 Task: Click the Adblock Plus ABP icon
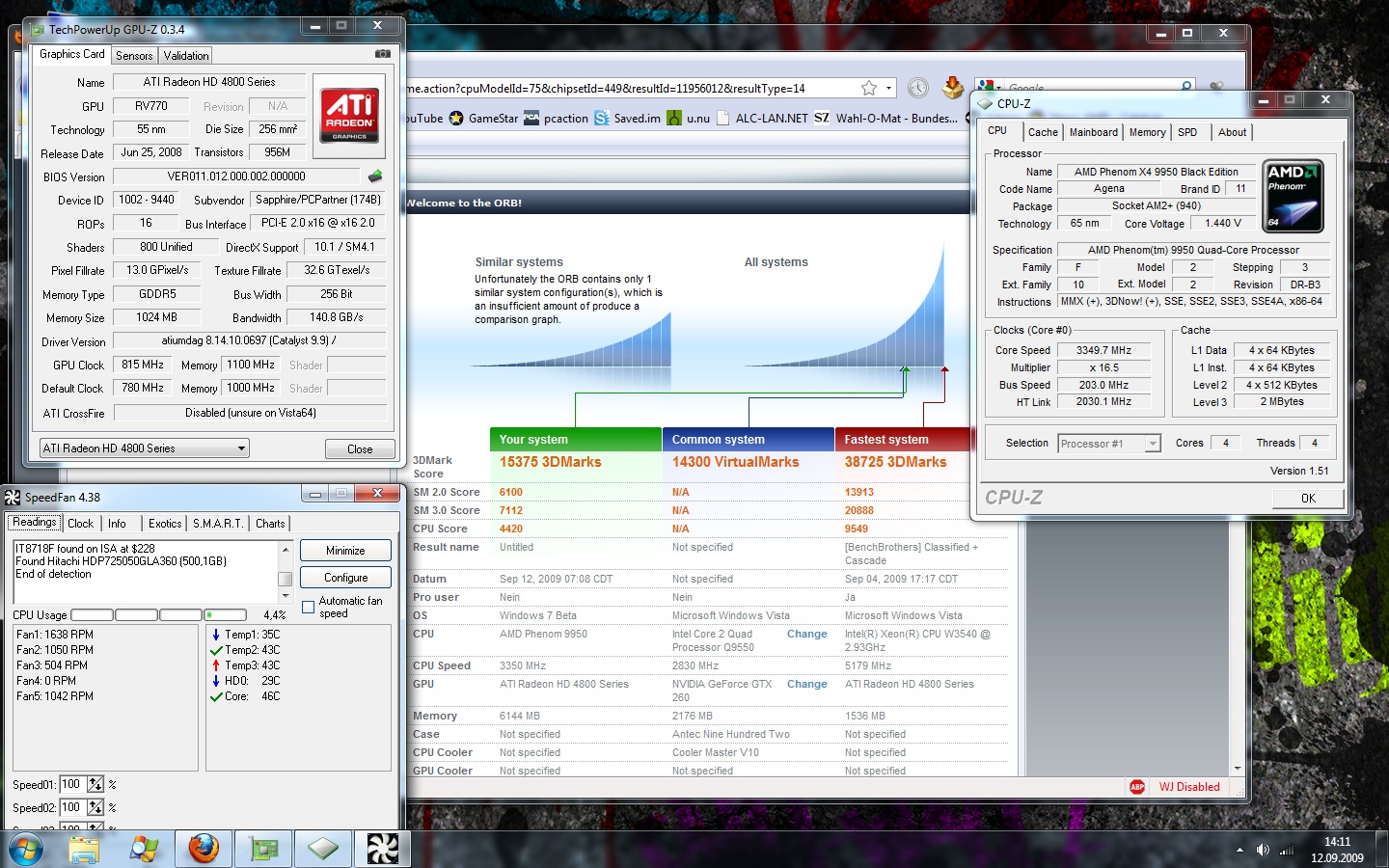pyautogui.click(x=1137, y=787)
